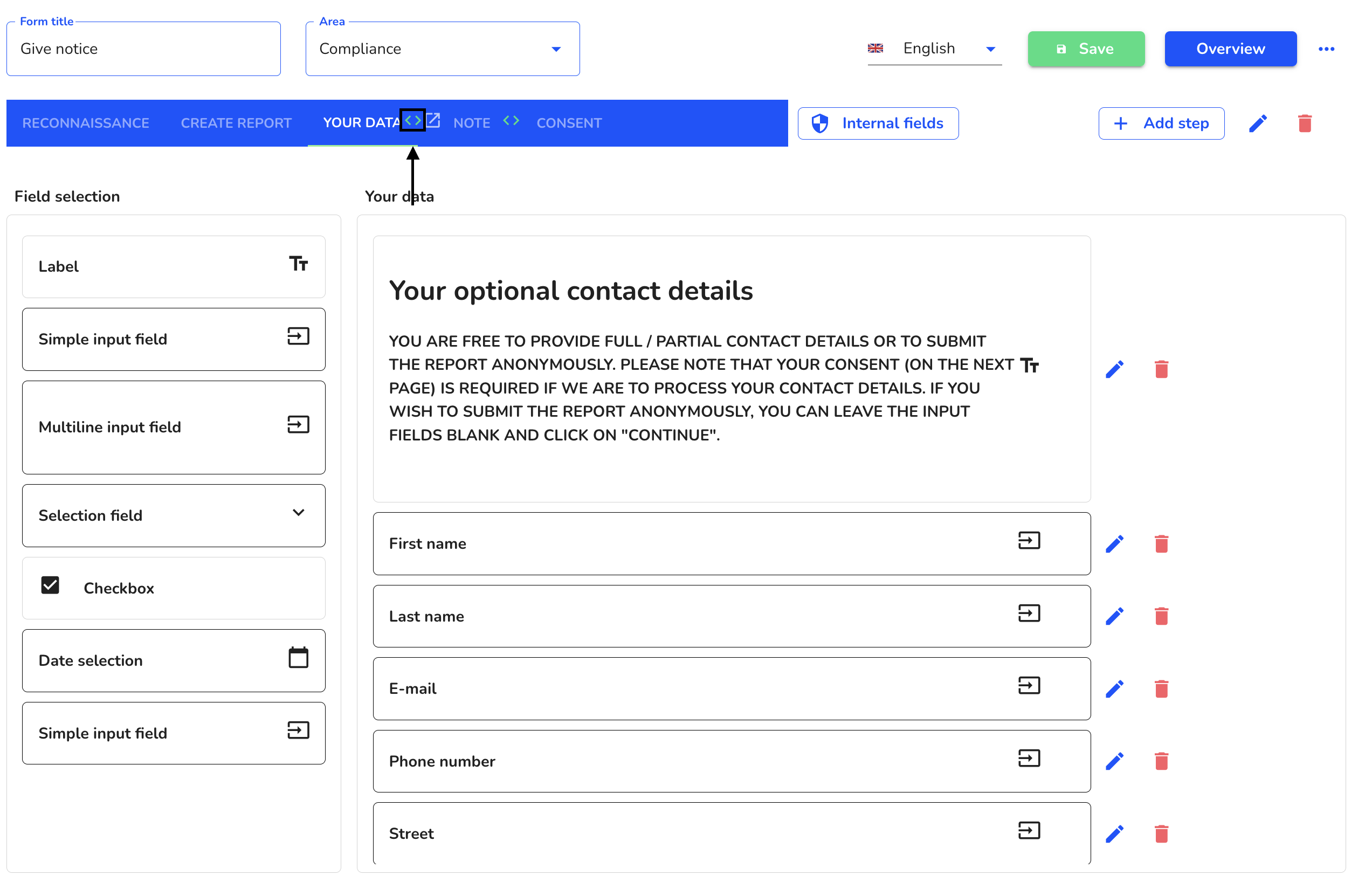Select the Label field type card

click(x=174, y=267)
